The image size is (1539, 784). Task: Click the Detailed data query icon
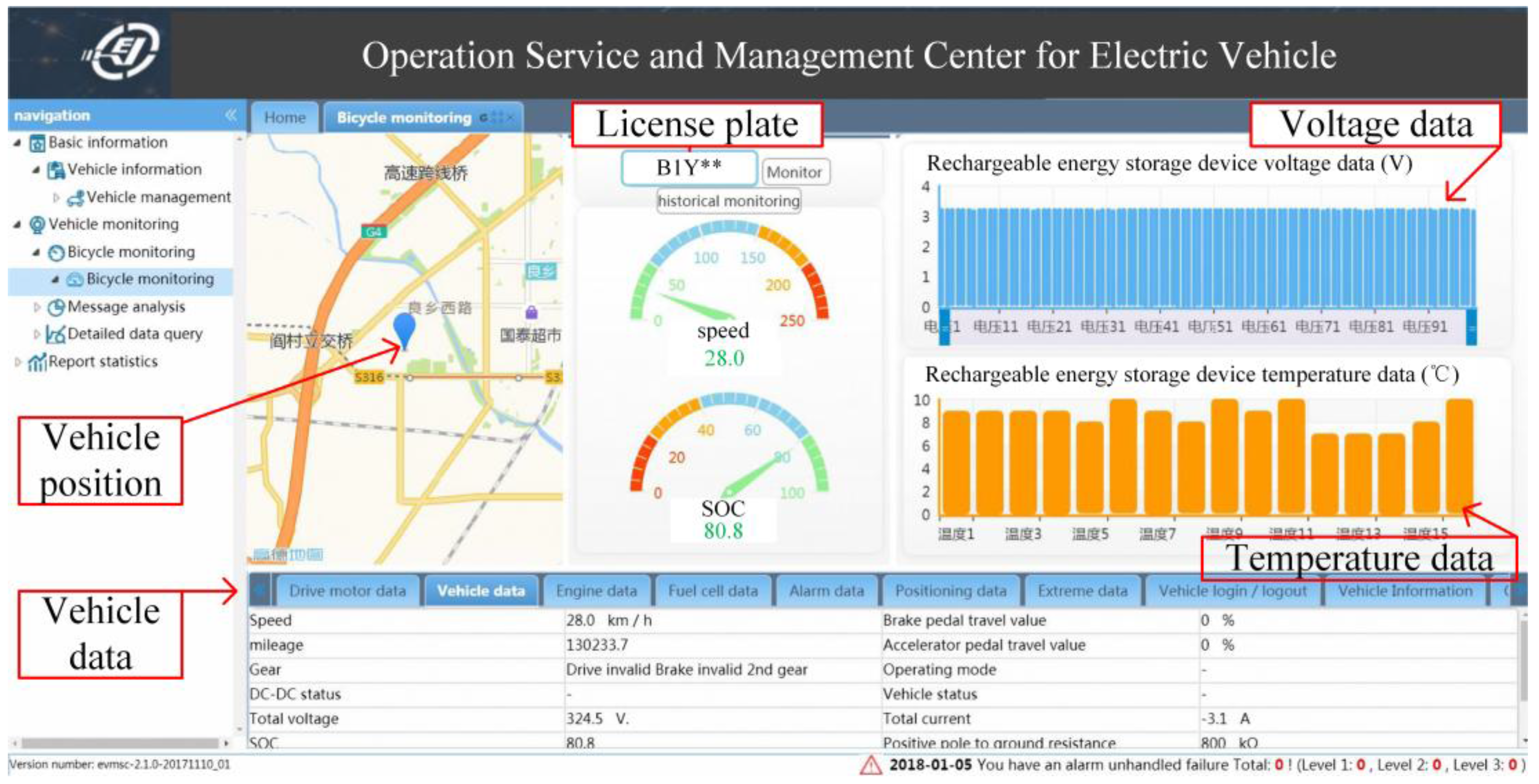[55, 335]
